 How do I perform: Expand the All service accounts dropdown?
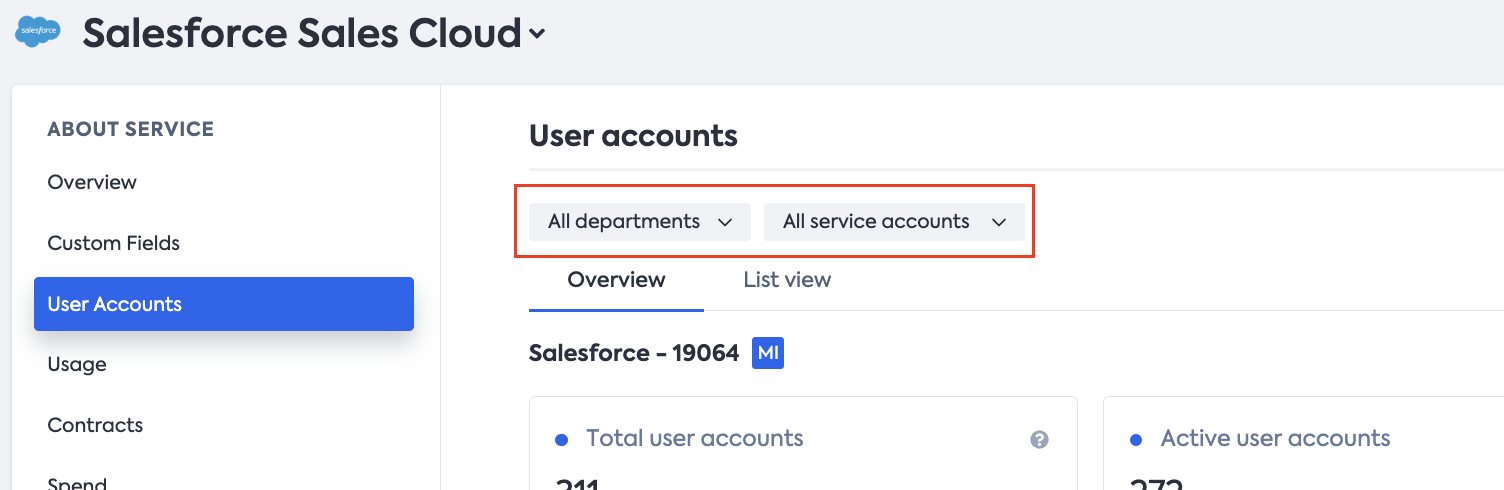(x=894, y=222)
